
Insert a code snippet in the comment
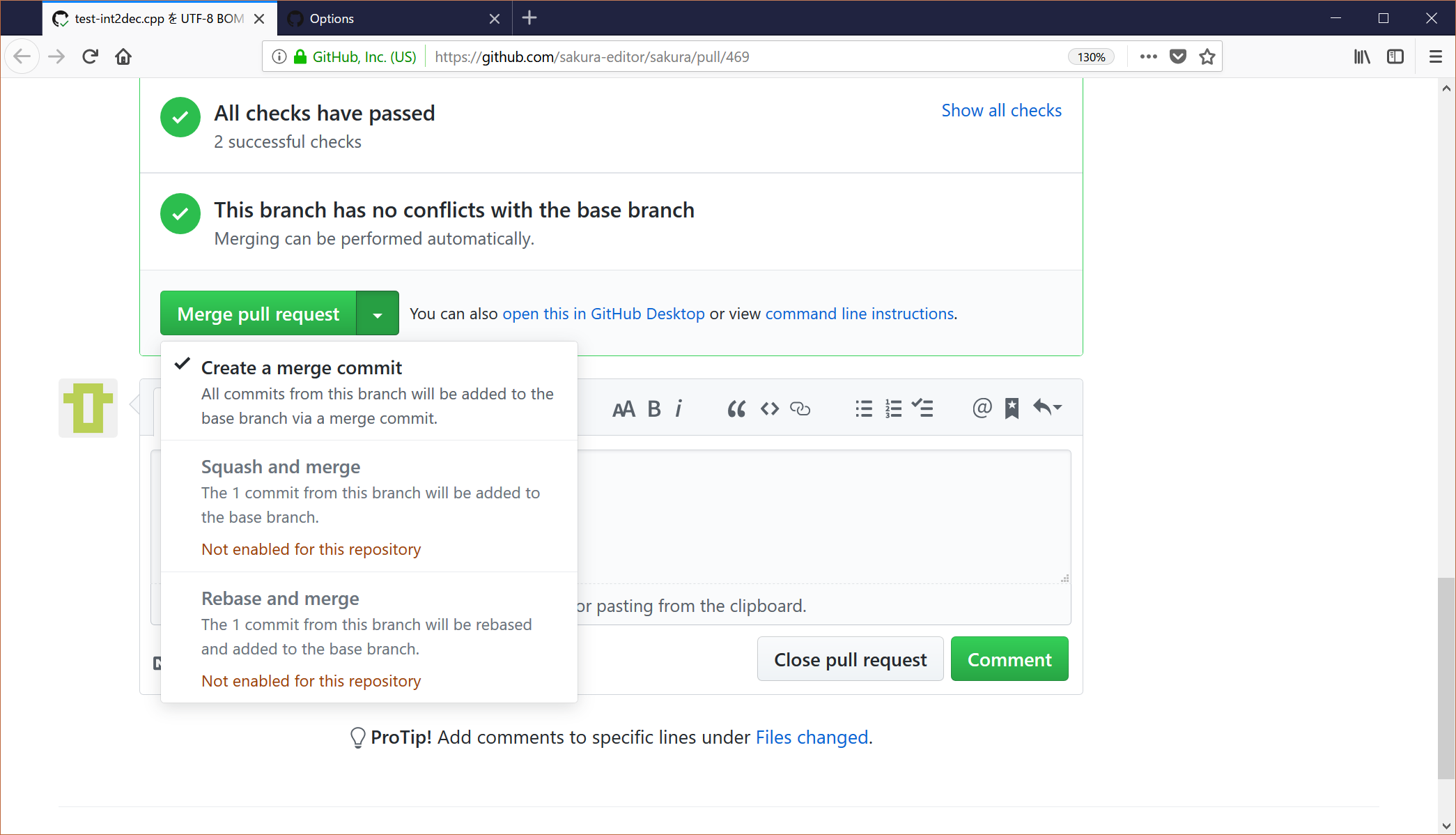click(x=769, y=408)
